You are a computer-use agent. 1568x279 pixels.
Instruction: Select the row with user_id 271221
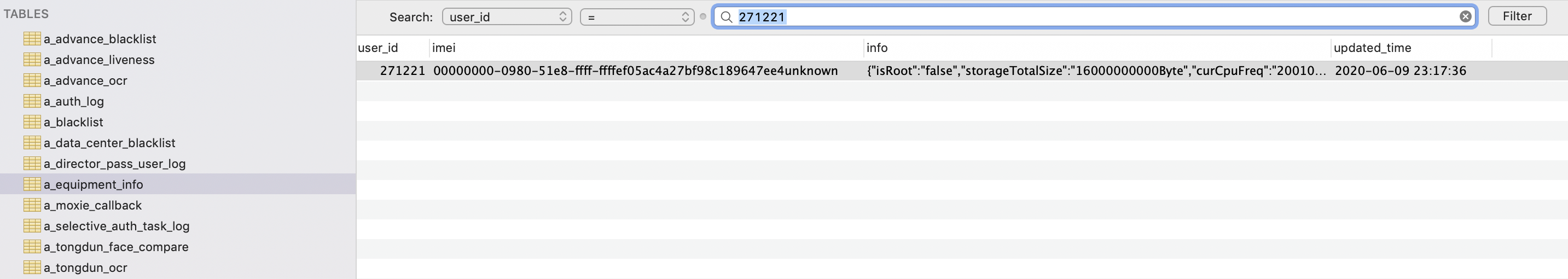coord(962,71)
